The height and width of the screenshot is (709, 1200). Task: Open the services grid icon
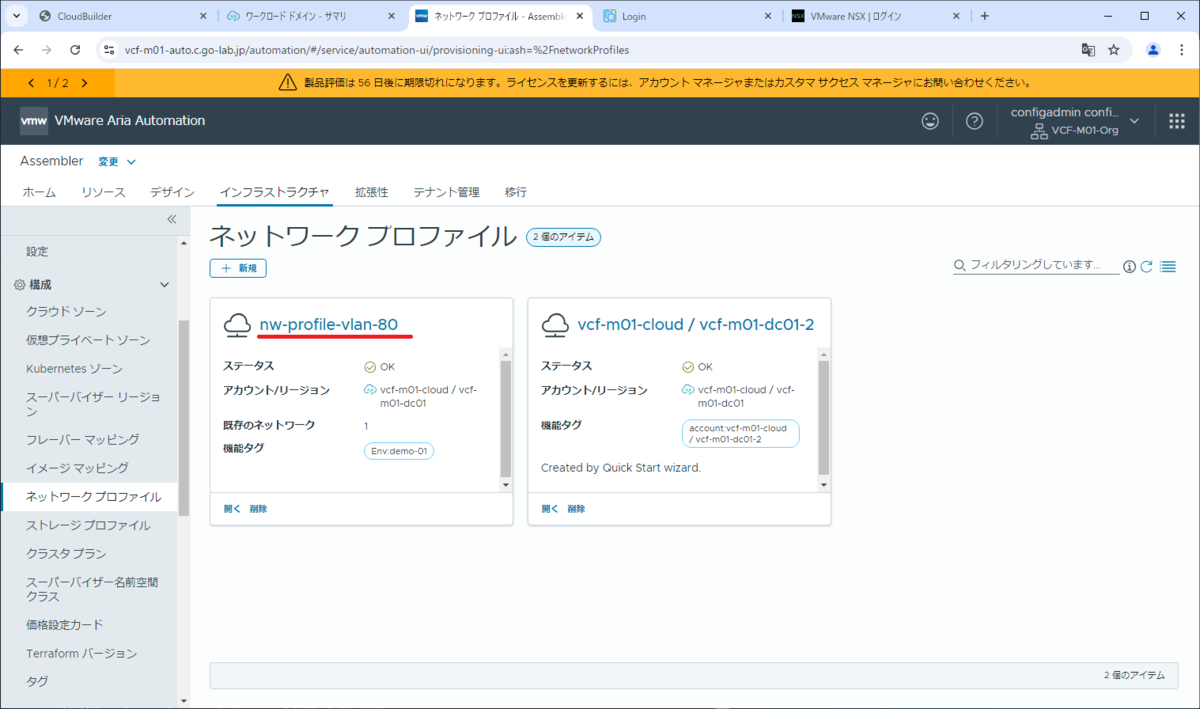coord(1176,121)
